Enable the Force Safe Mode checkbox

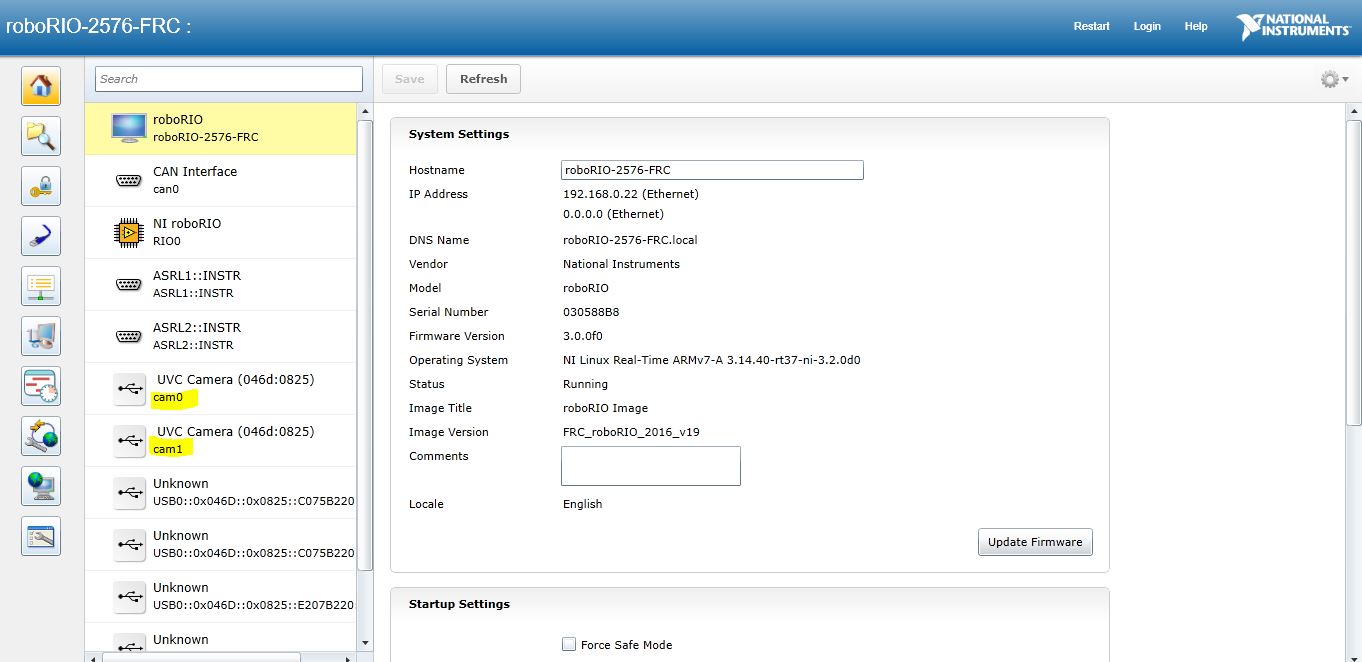tap(569, 645)
